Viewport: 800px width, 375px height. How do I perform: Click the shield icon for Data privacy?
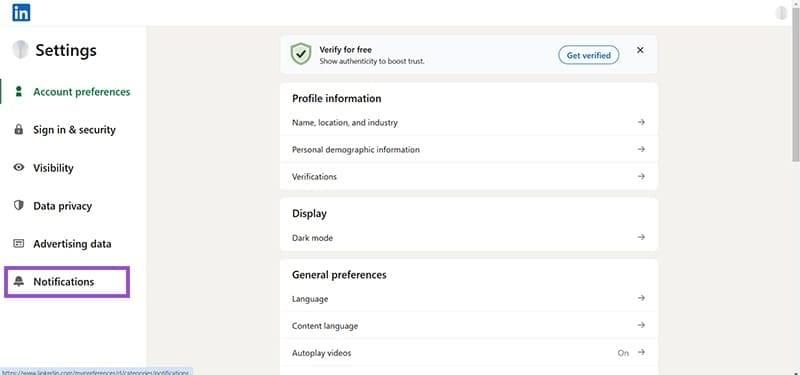19,206
